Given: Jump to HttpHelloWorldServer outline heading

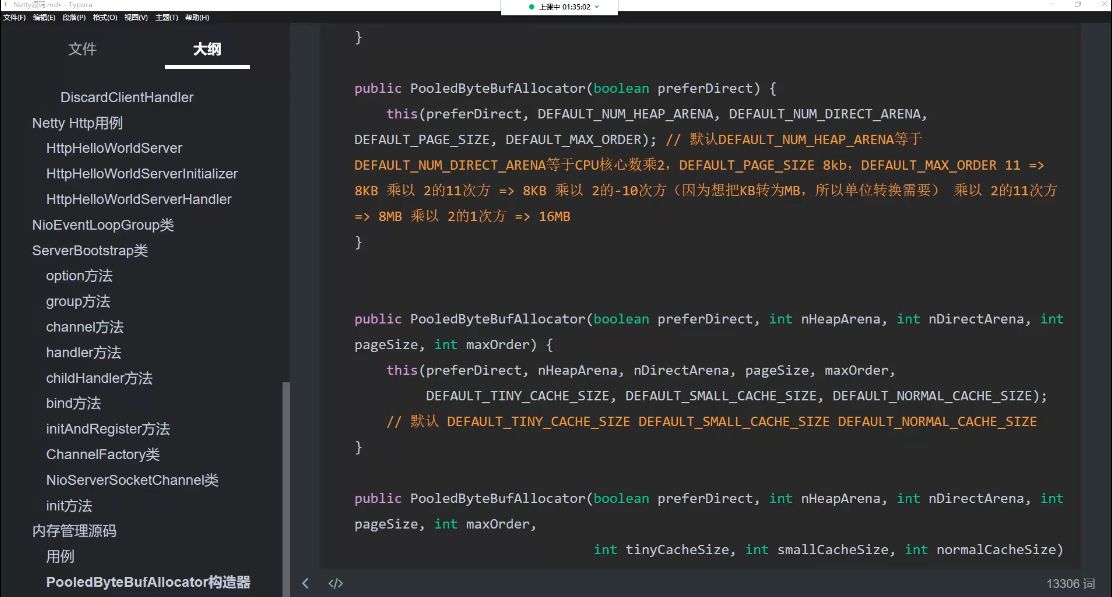Looking at the screenshot, I should pos(114,148).
